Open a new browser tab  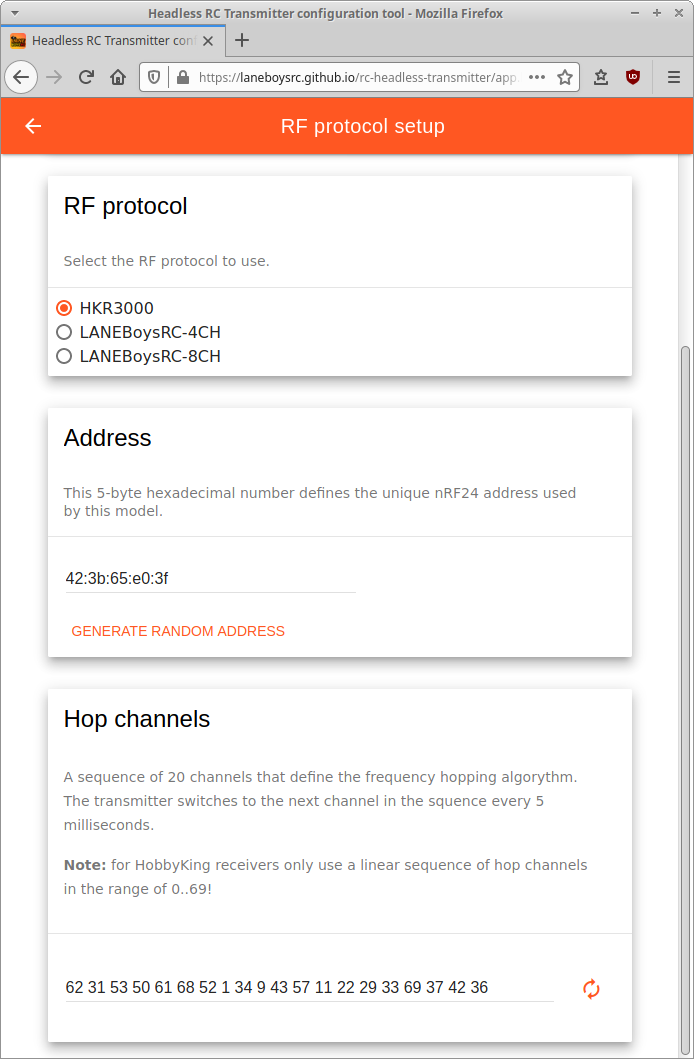click(x=241, y=41)
